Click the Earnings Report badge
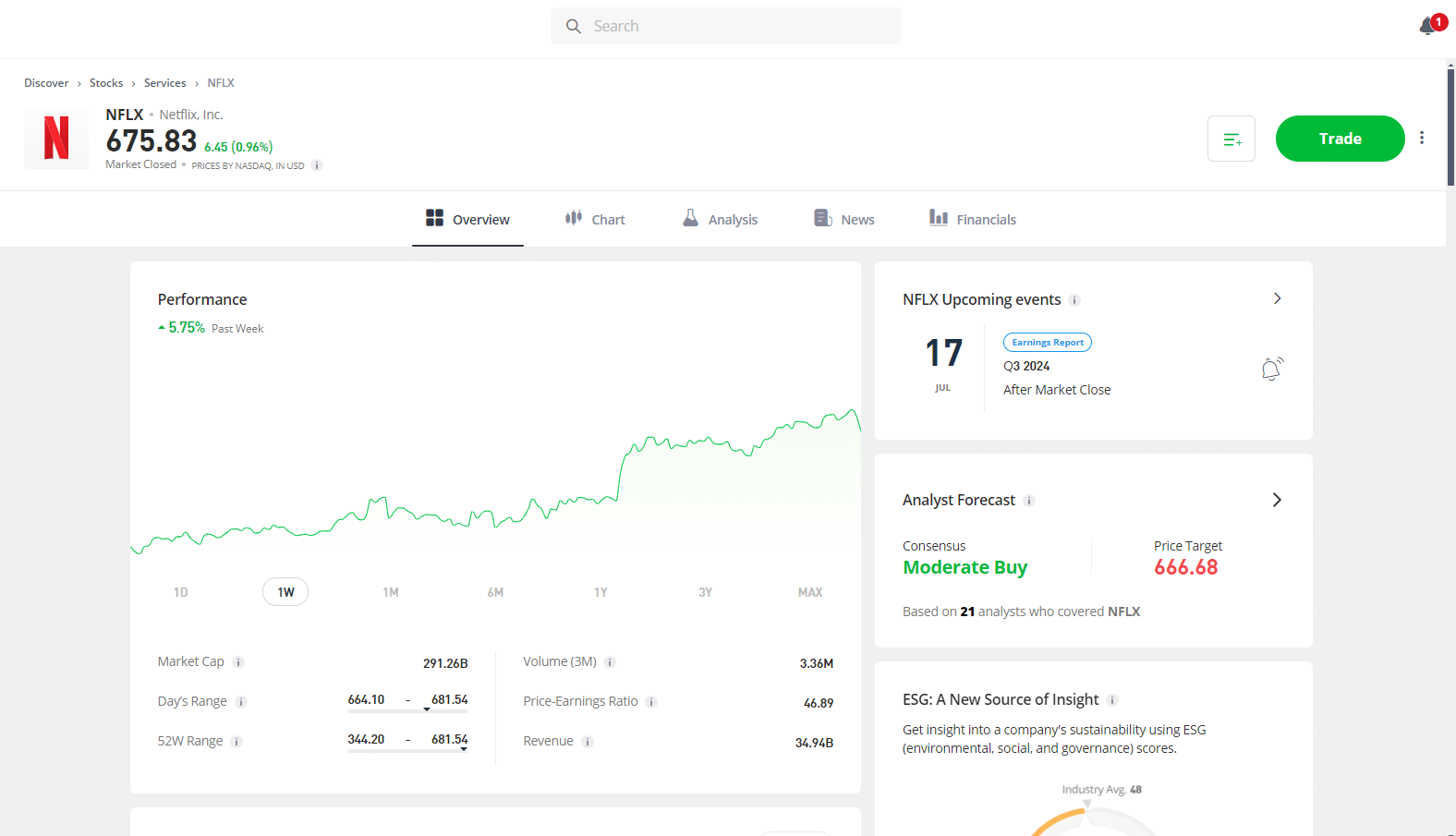 1048,343
